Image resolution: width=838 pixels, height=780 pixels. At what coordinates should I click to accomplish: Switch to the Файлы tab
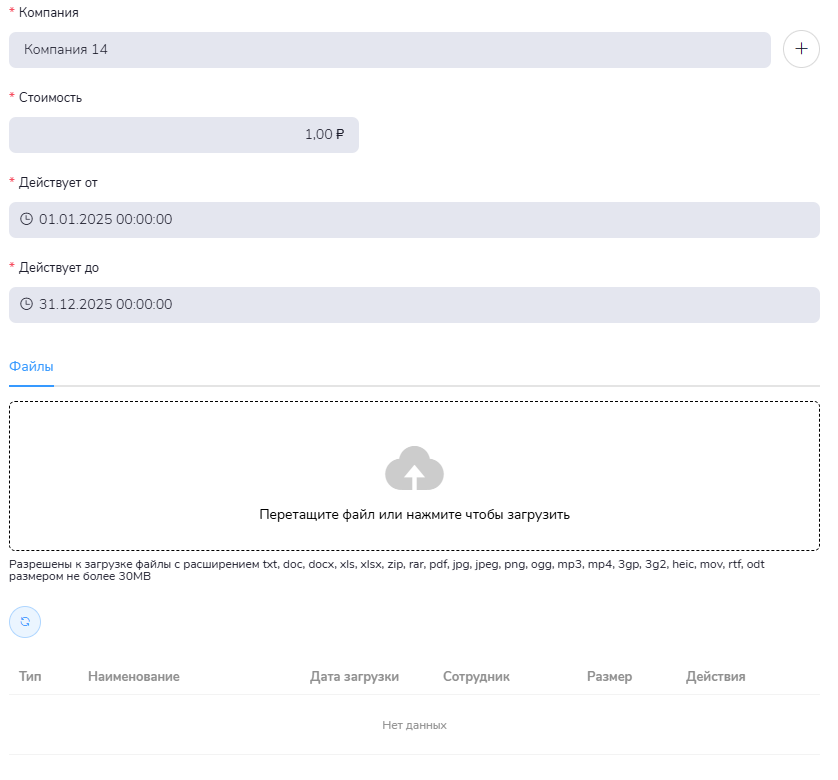[31, 367]
